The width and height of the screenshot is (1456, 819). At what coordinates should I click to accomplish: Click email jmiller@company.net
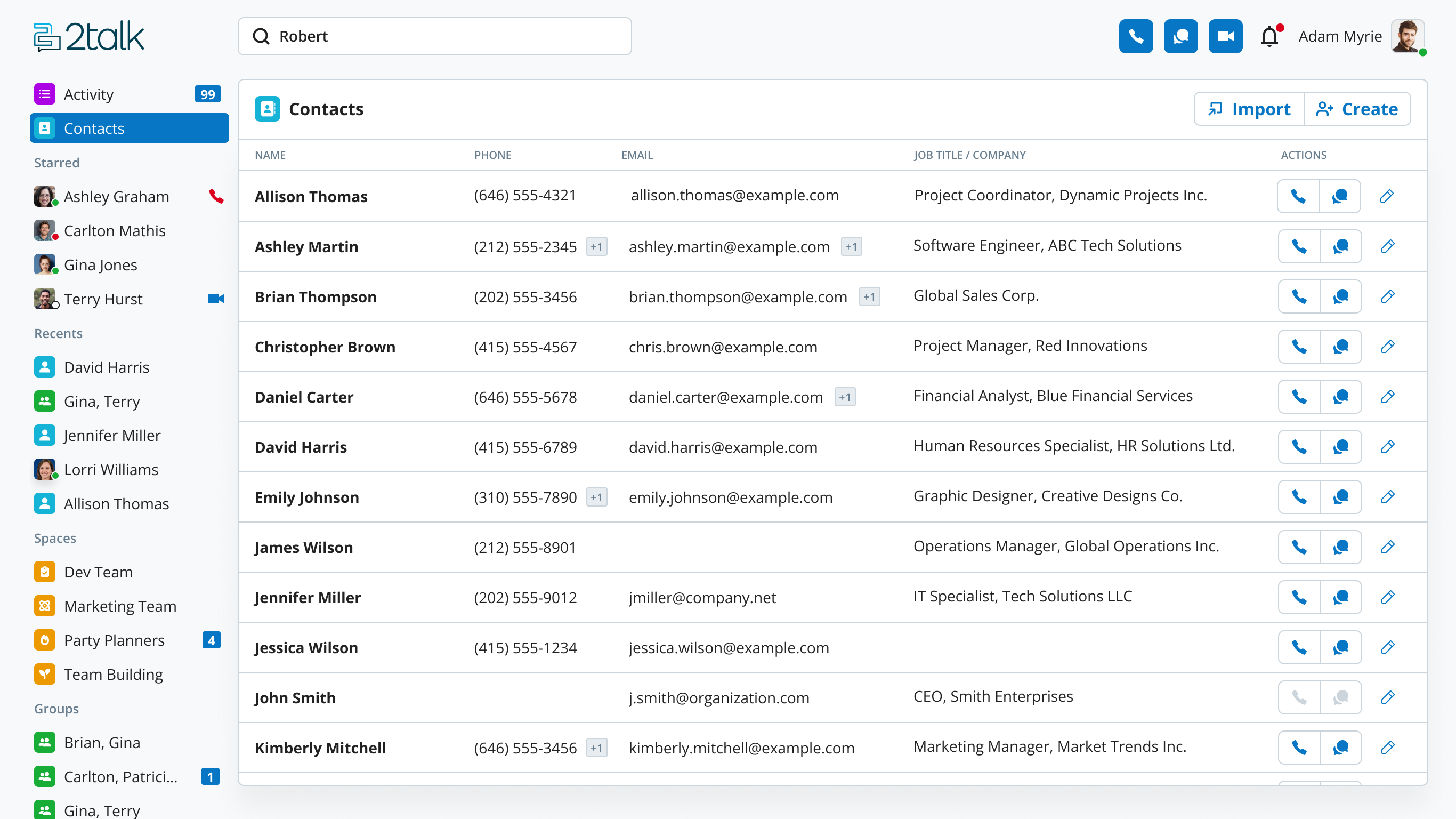pyautogui.click(x=702, y=597)
